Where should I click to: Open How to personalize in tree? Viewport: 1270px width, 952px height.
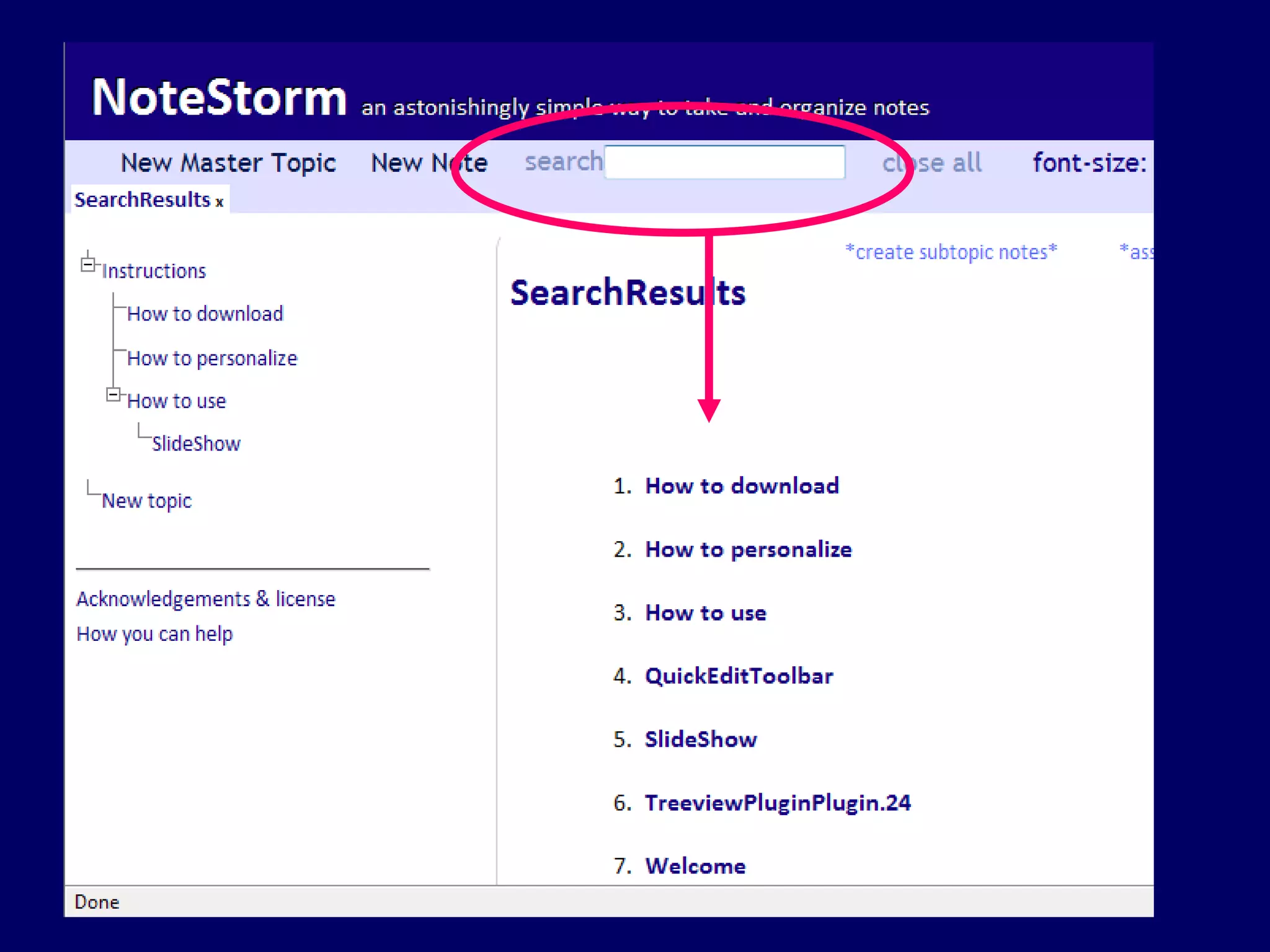pyautogui.click(x=212, y=358)
